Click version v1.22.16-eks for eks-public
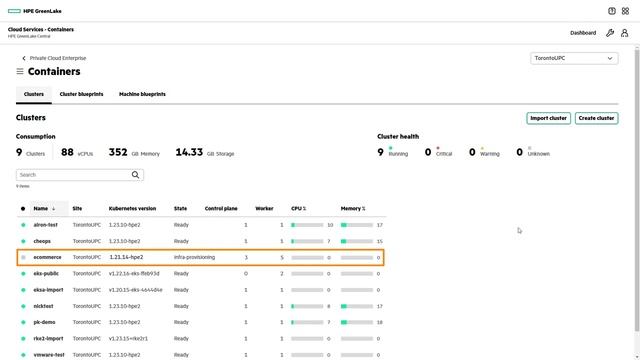Screen dimensions: 640x360 tap(134, 274)
